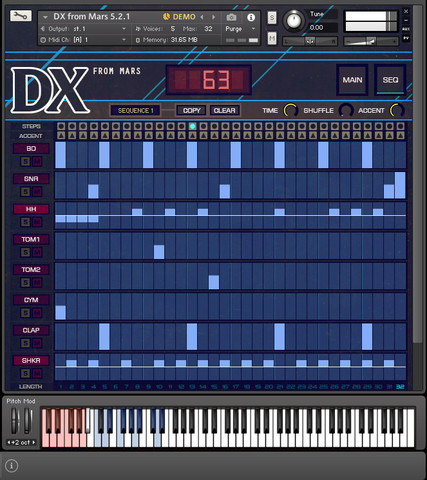The height and width of the screenshot is (480, 427).
Task: Click the BD first step bar
Action: click(60, 155)
